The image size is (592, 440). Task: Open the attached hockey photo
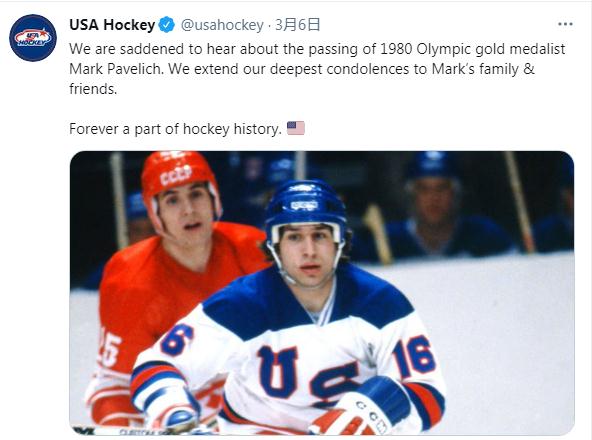point(322,293)
